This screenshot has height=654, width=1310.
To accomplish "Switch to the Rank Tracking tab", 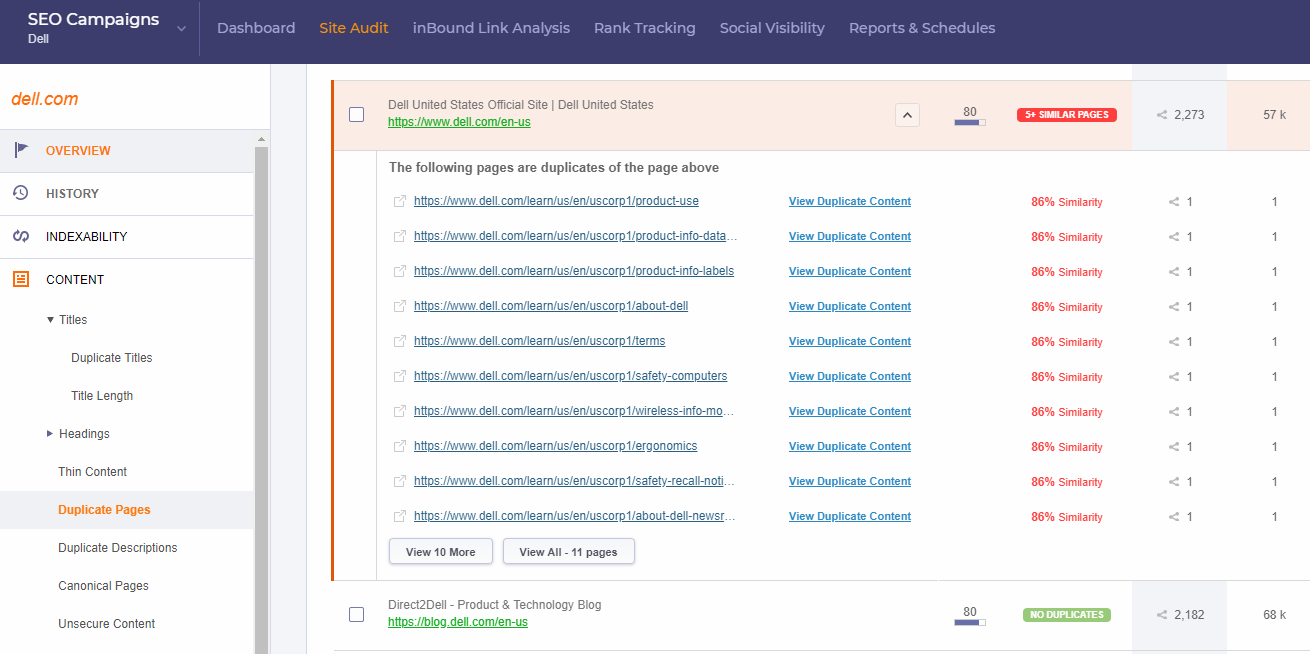I will click(x=644, y=28).
